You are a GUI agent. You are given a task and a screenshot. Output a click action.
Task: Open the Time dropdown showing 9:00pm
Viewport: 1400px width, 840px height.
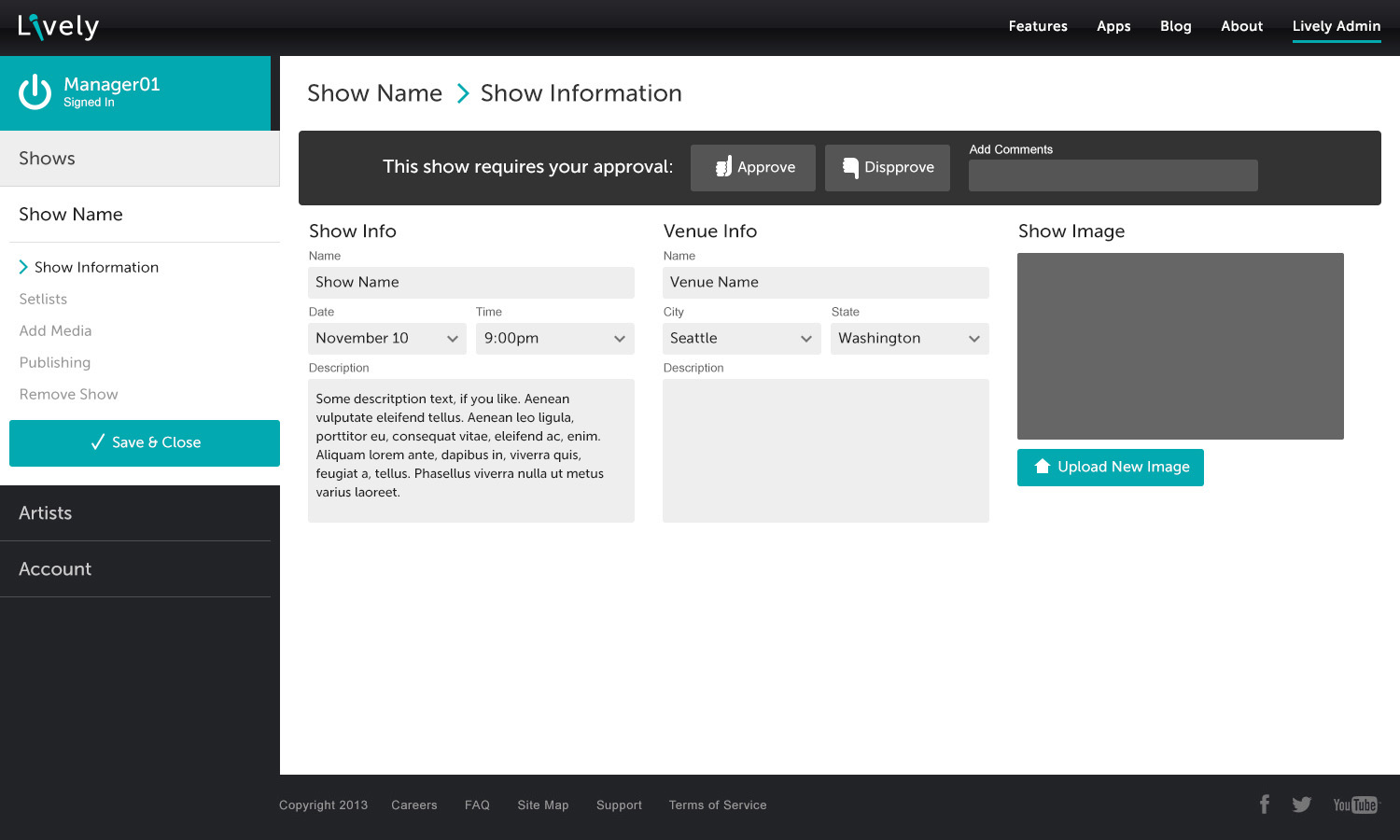555,339
